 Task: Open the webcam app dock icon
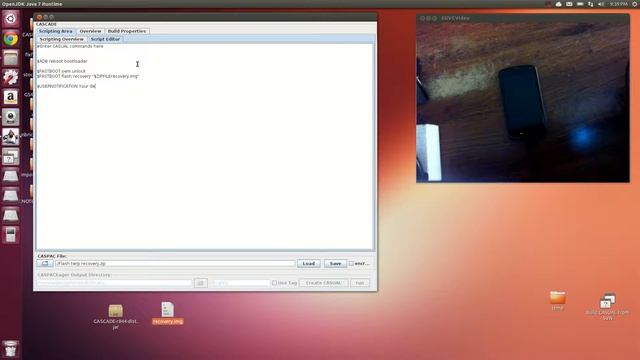[11, 117]
